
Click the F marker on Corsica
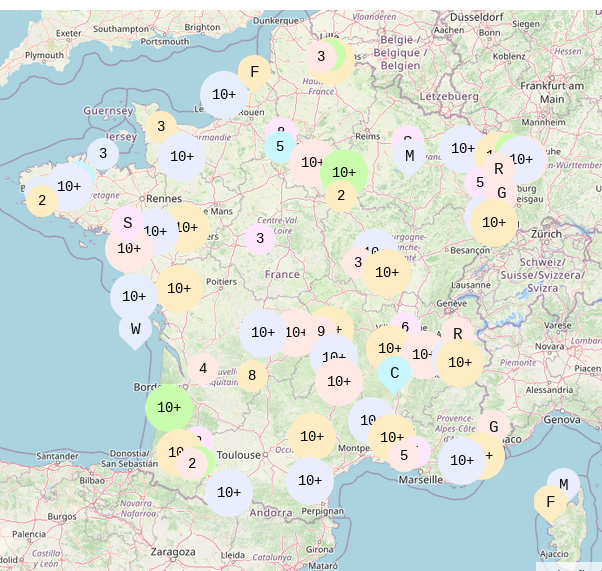tap(550, 502)
